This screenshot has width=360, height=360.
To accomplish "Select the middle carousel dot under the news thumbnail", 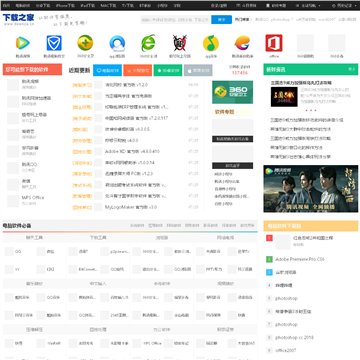I will pos(311,110).
